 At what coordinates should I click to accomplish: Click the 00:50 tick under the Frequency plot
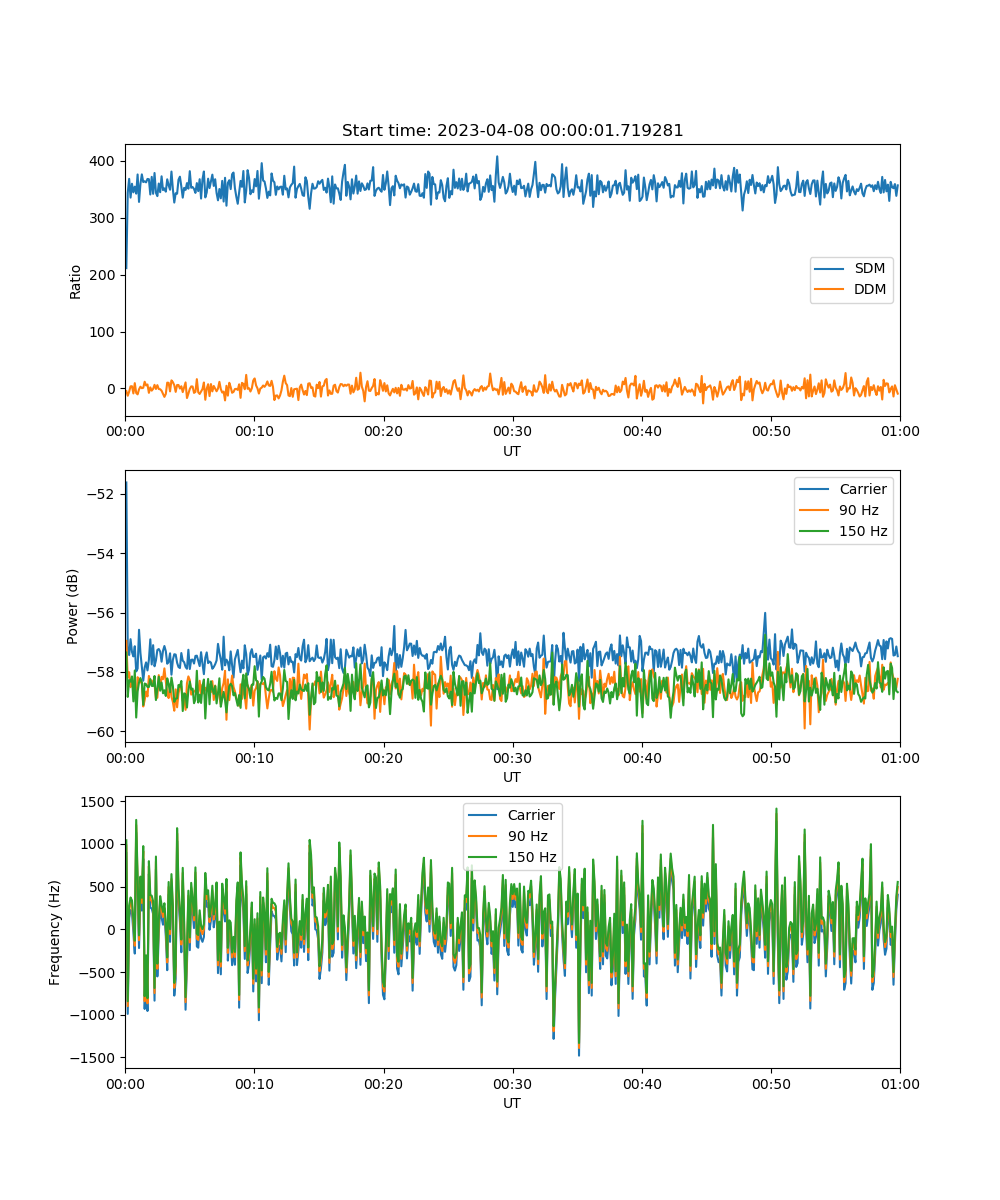coord(770,1083)
